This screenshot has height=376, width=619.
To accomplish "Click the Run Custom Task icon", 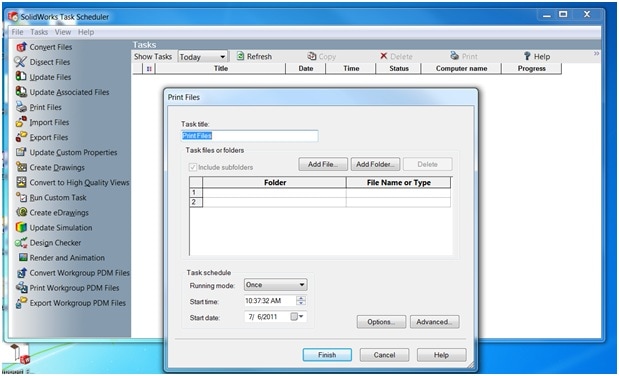I will click(x=21, y=197).
